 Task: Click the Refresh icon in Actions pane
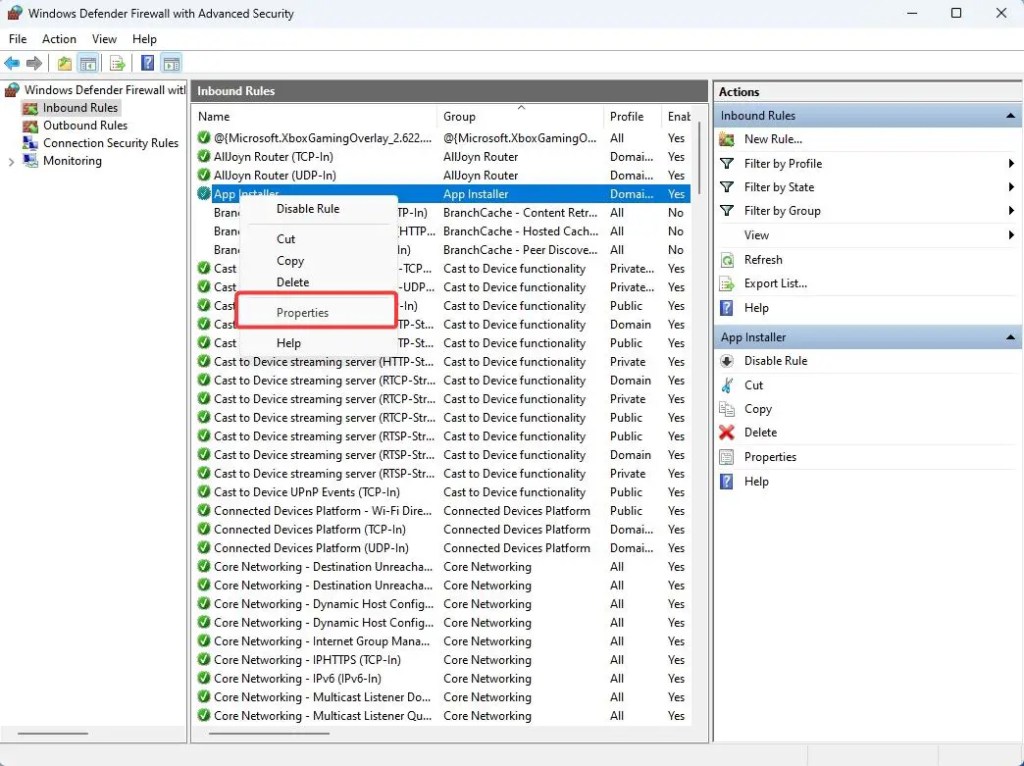[727, 260]
